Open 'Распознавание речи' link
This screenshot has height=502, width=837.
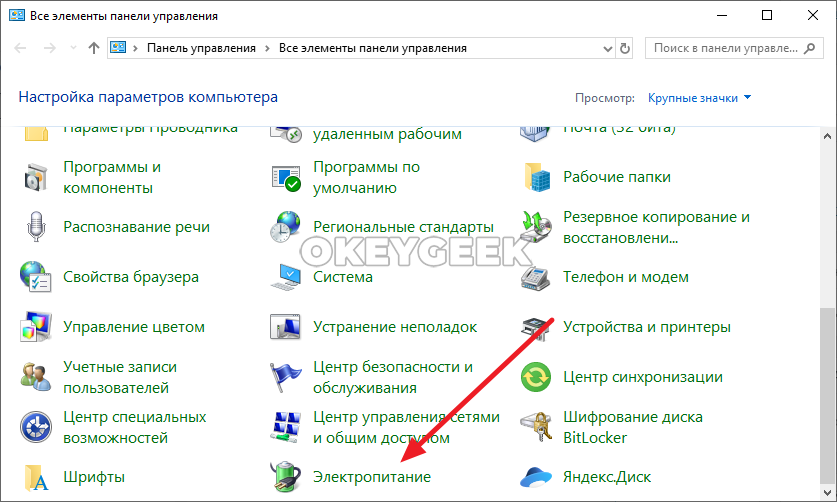136,226
